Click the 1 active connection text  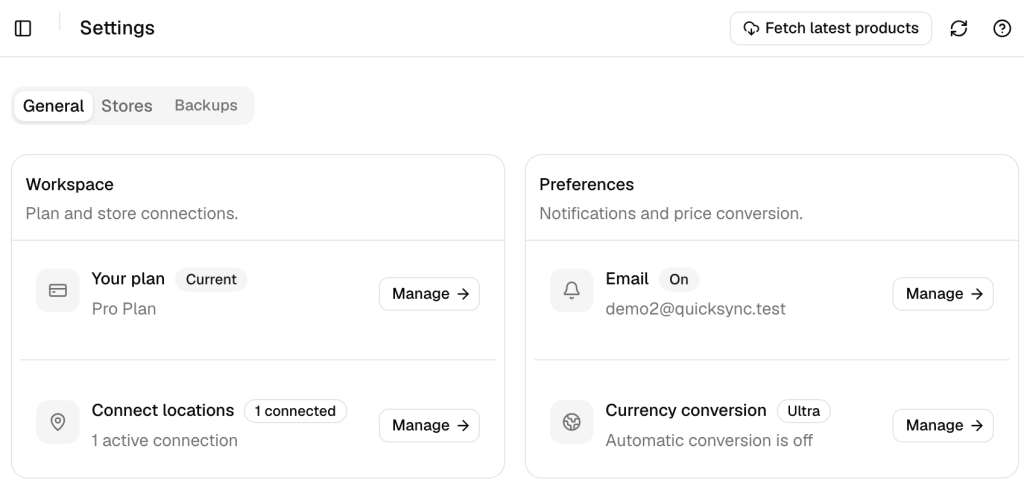165,441
